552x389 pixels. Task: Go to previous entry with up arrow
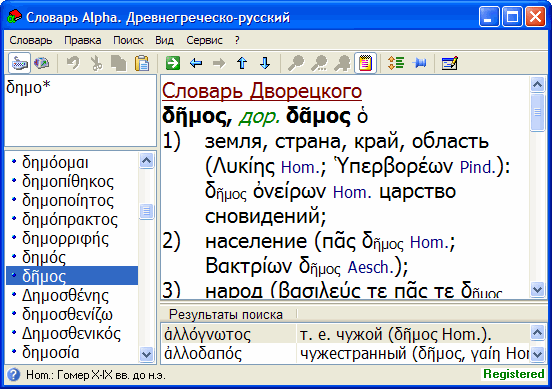point(242,63)
